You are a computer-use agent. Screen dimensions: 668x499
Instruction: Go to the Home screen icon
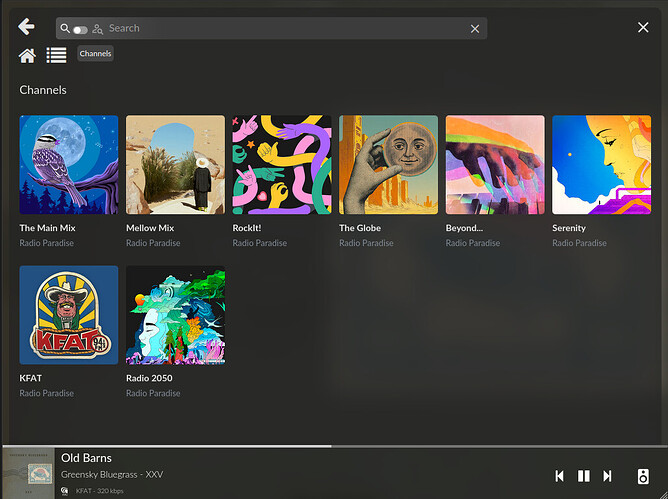27,55
